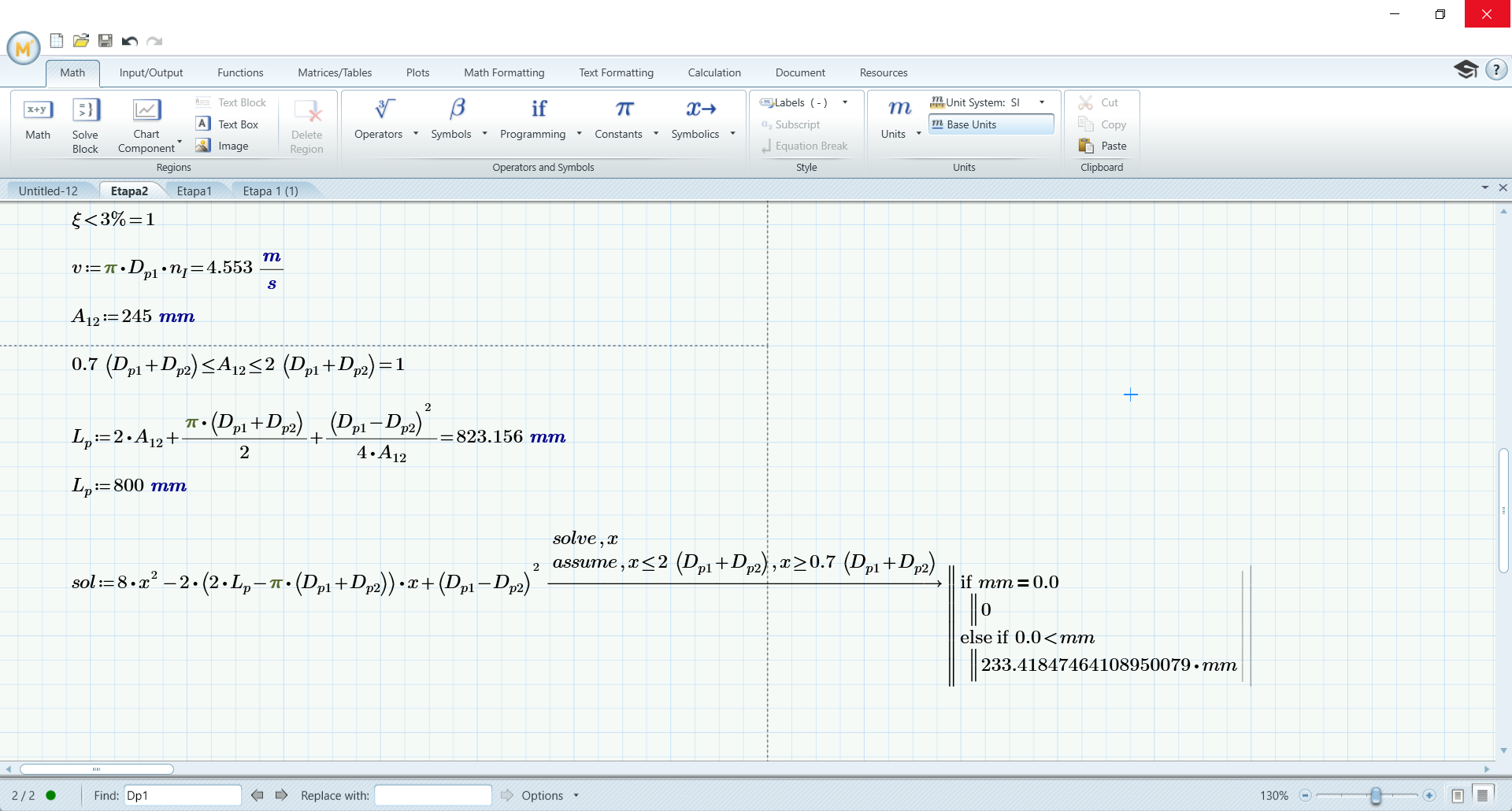Click the Save icon in quick access
This screenshot has height=811, width=1512.
point(106,41)
